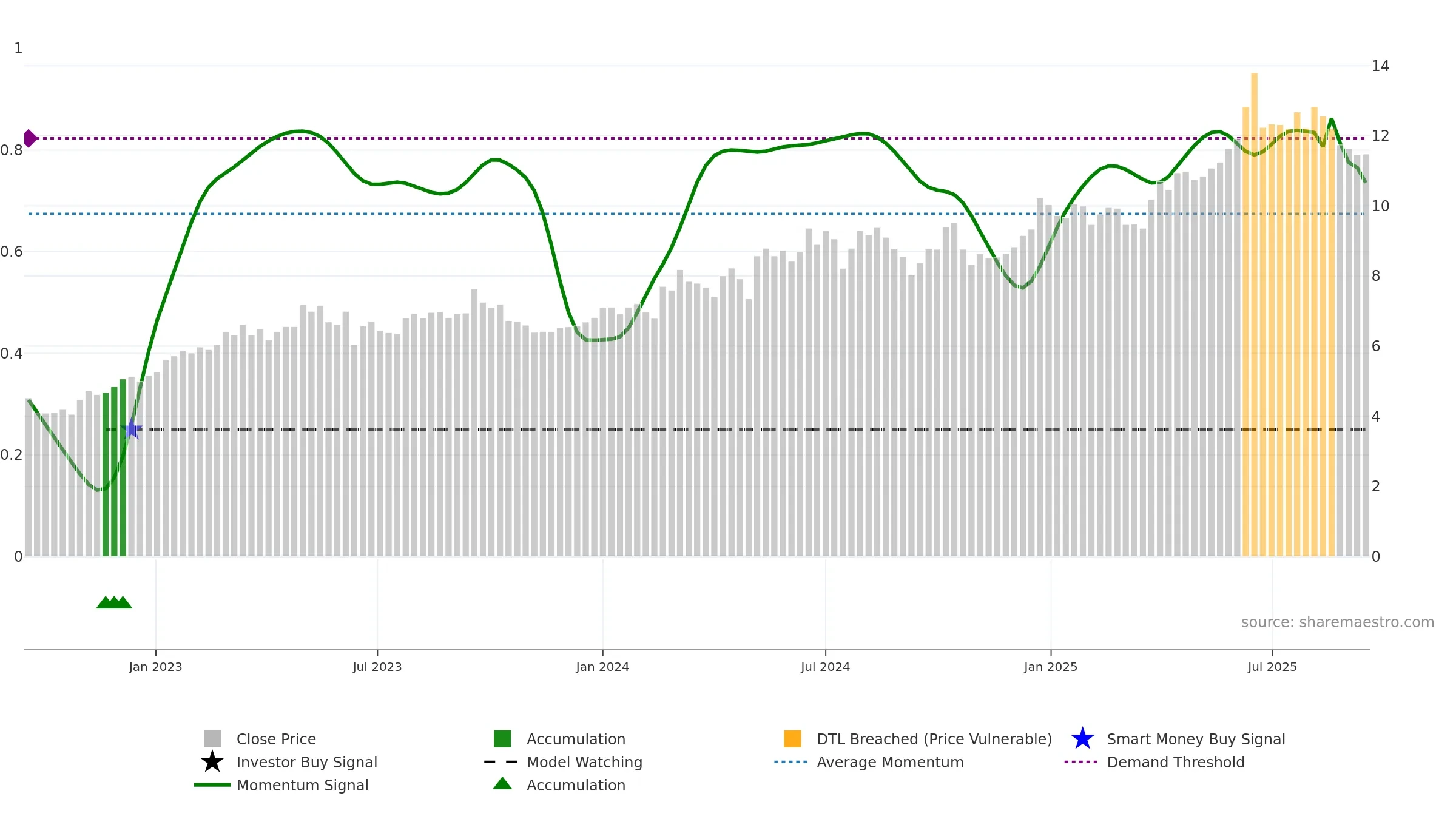The image size is (1456, 819).
Task: Click the blue dotted Average Momentum legend icon
Action: pyautogui.click(x=791, y=762)
